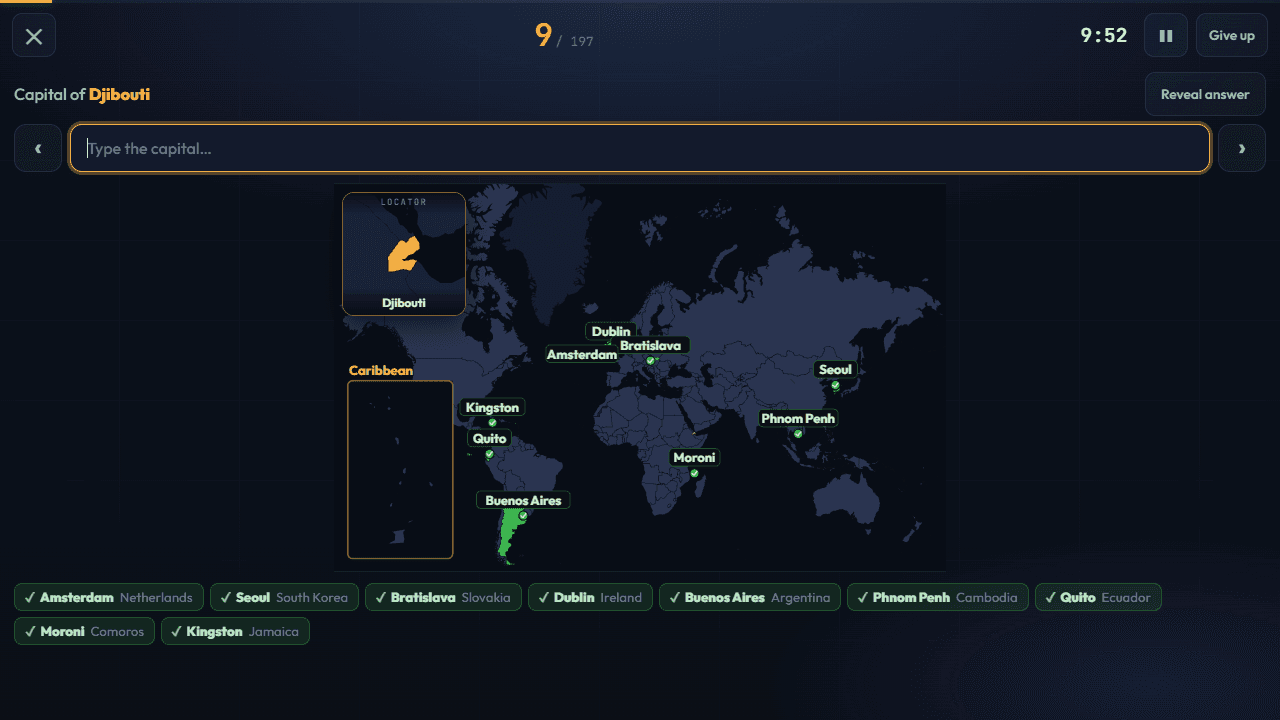Click the green marker under Moroni
The width and height of the screenshot is (1280, 720).
(x=694, y=473)
